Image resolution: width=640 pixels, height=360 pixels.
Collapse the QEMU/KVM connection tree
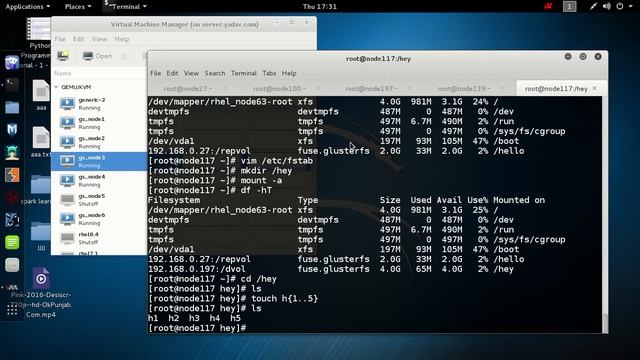pyautogui.click(x=56, y=87)
